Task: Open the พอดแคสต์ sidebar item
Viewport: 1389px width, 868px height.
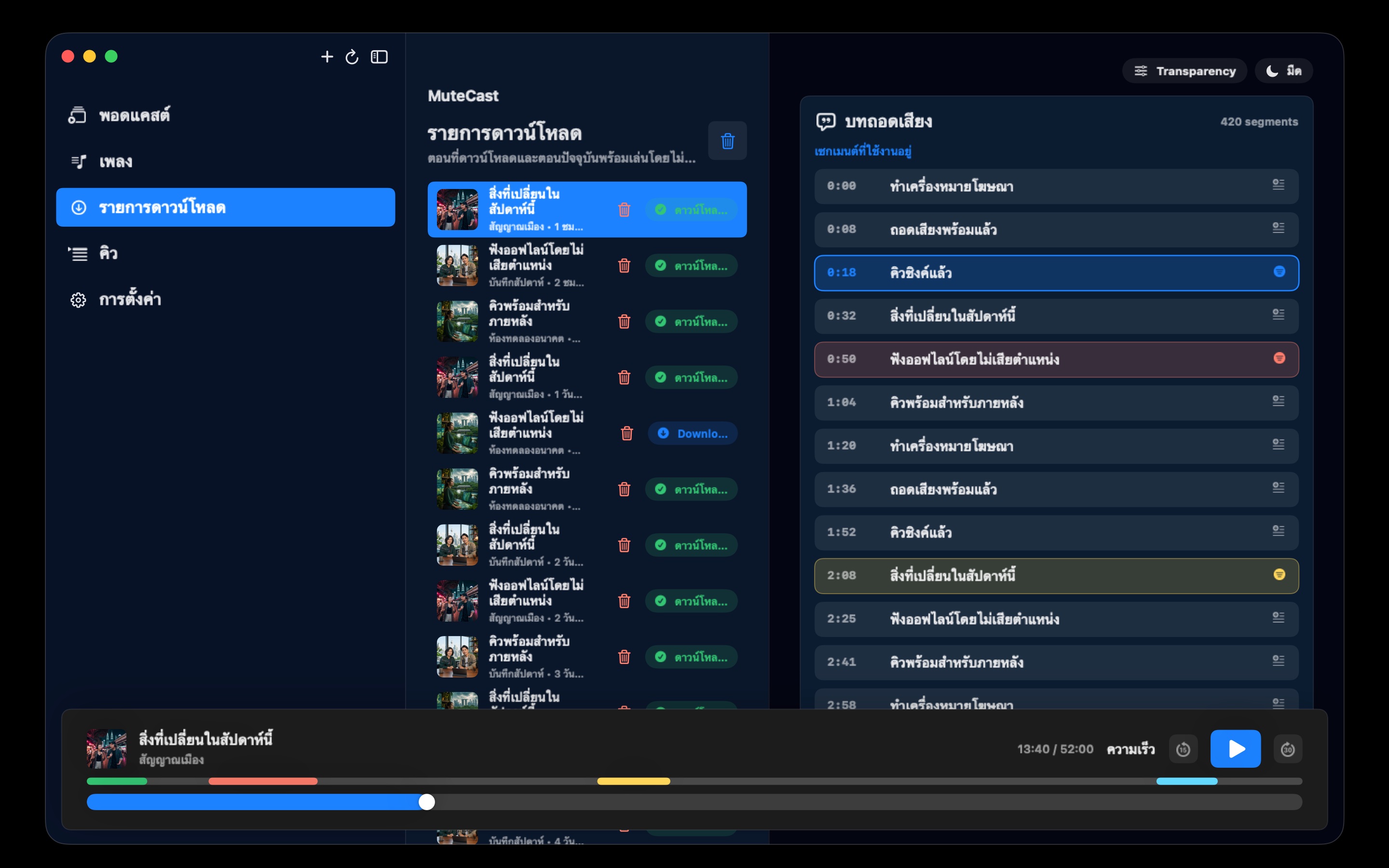Action: 226,115
